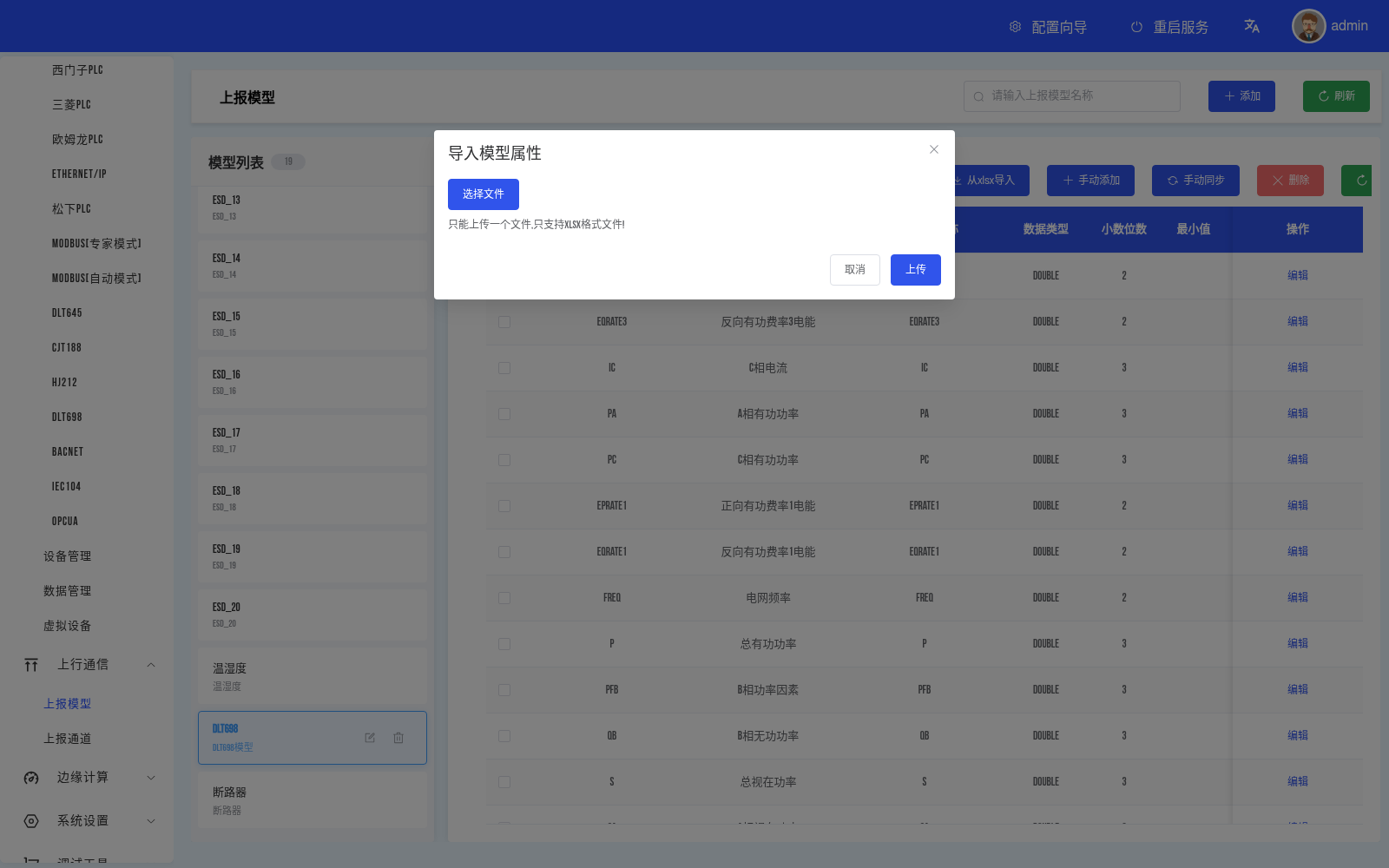Tick checkbox for PA row

[x=504, y=414]
